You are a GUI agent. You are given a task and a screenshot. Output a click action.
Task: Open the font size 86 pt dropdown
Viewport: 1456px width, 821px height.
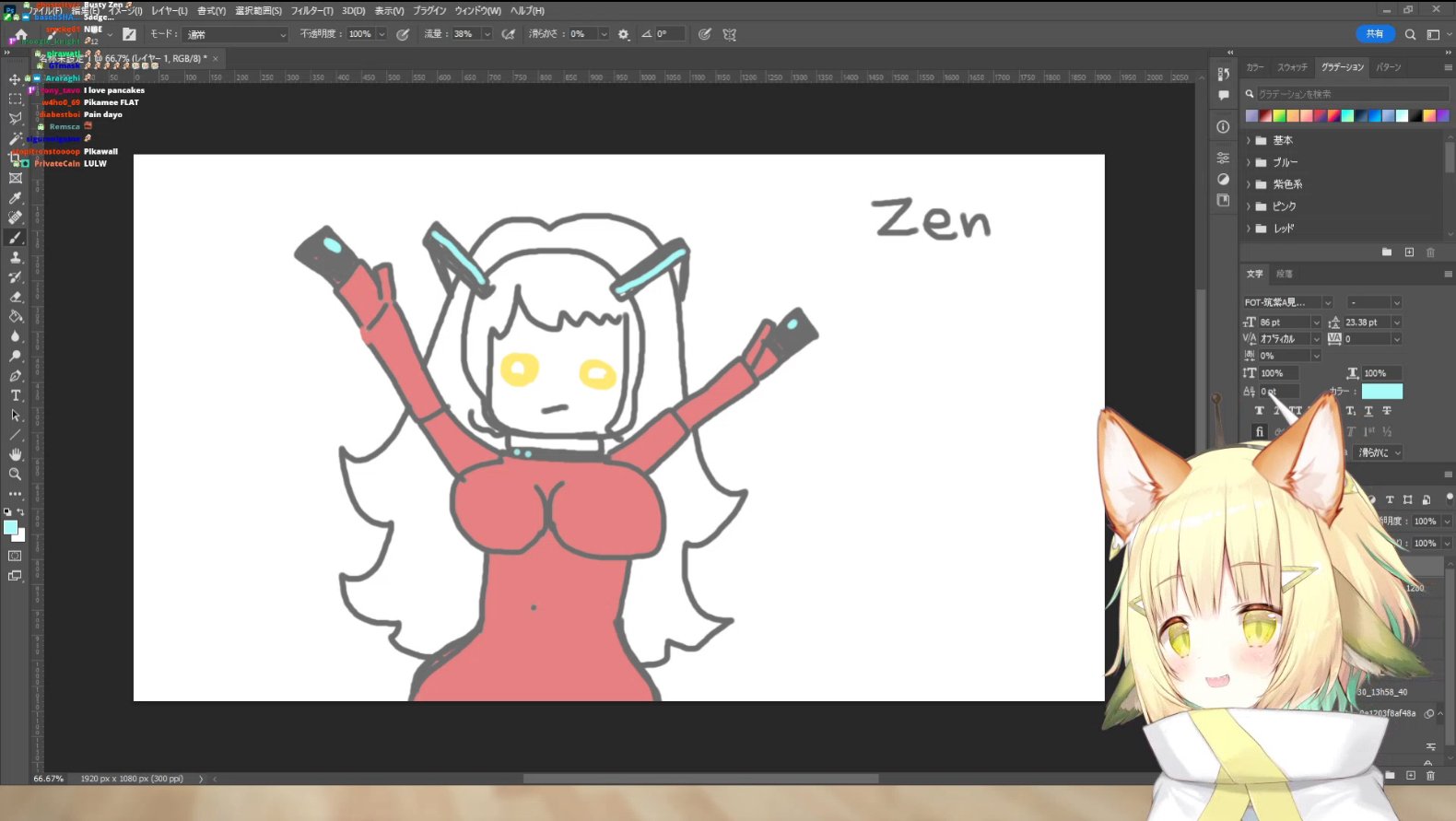1316,323
